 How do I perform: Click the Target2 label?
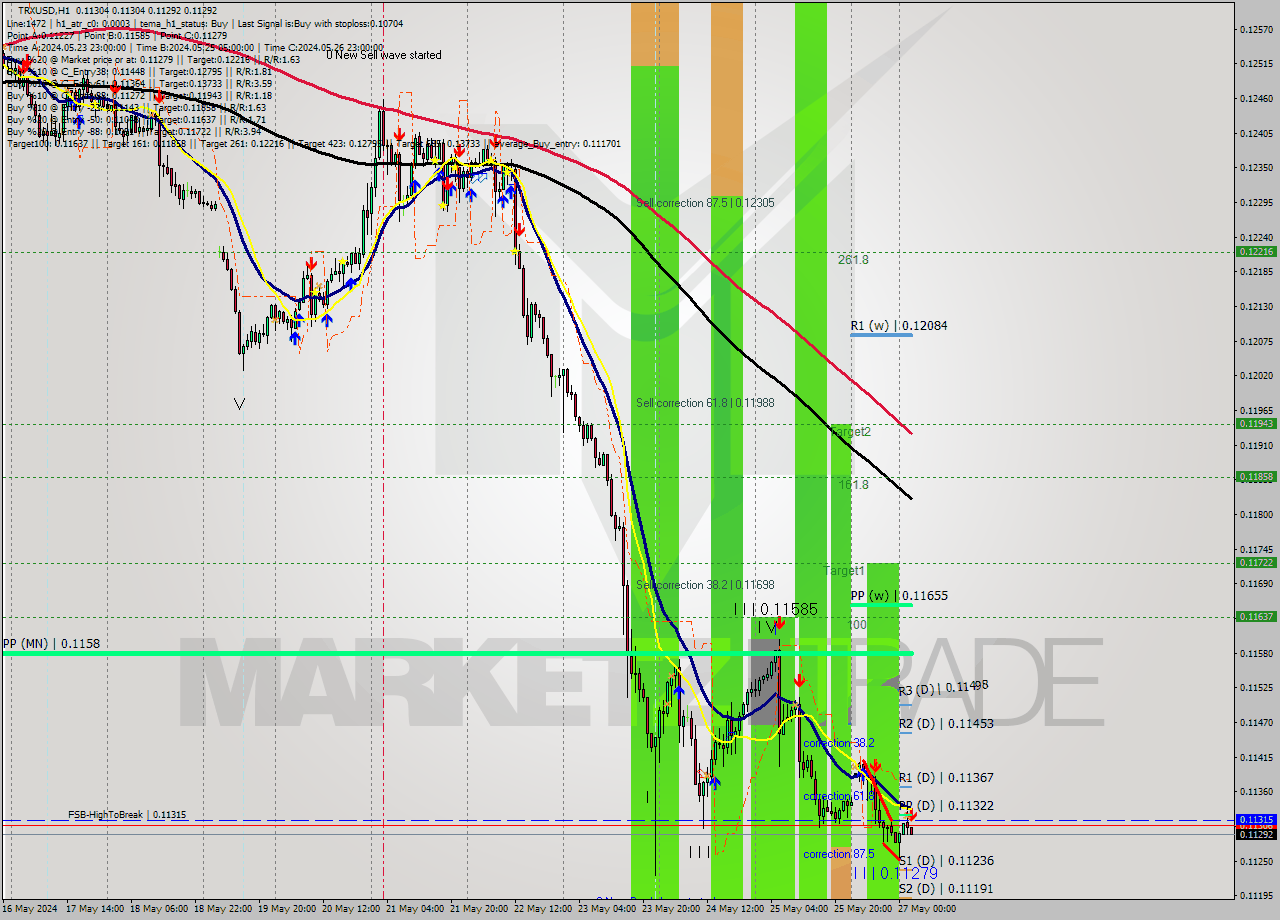pyautogui.click(x=851, y=432)
